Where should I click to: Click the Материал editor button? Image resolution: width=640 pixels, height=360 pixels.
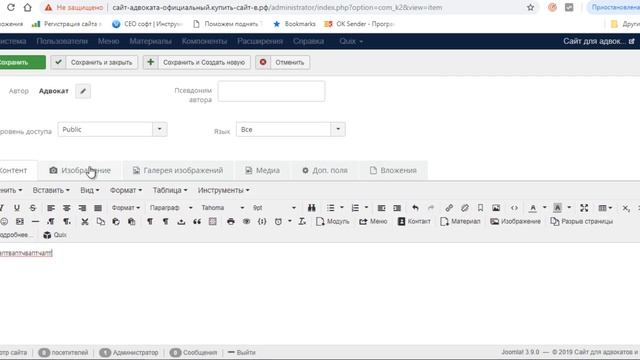[x=460, y=221]
